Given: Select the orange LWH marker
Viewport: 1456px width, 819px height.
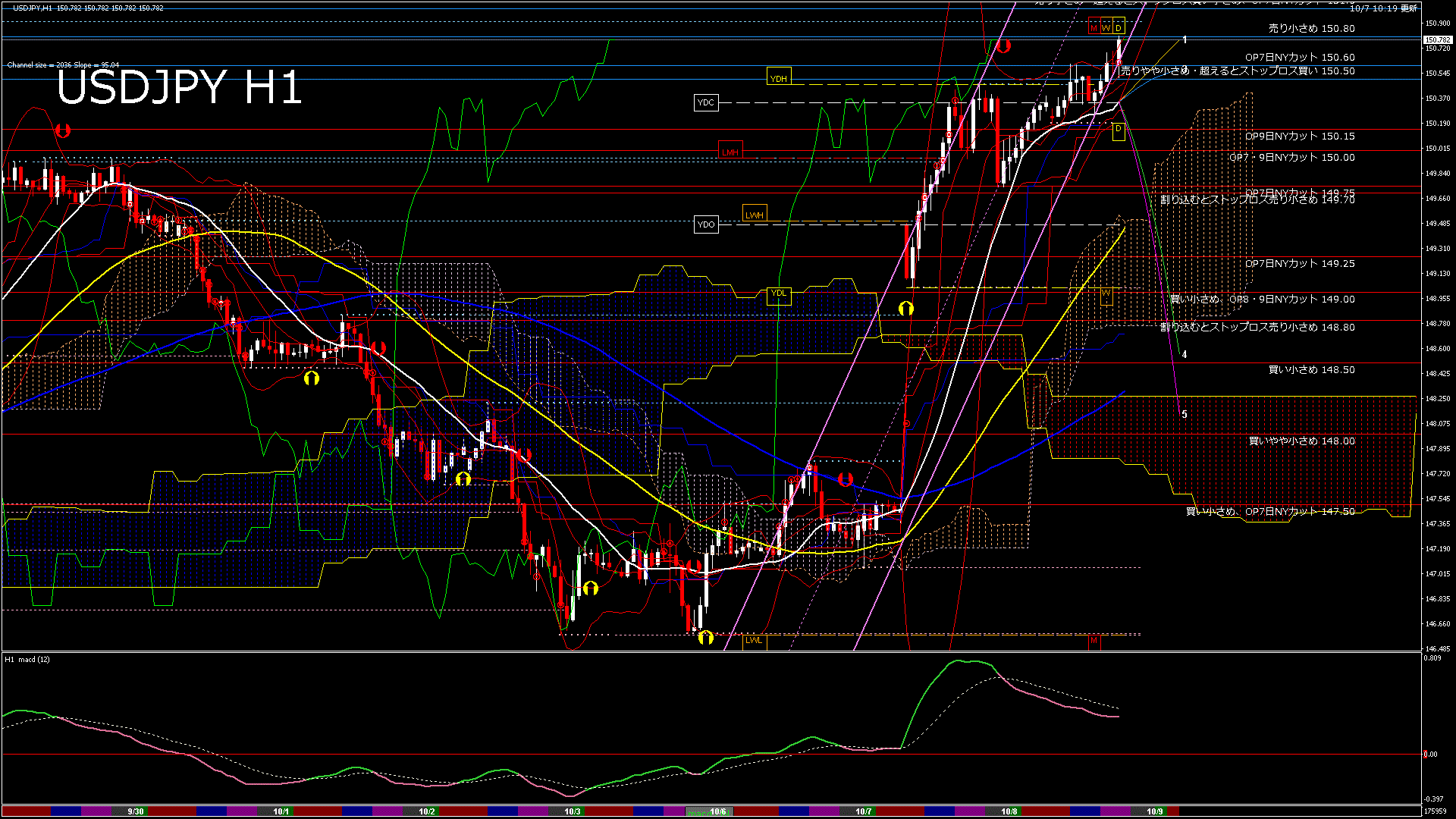Looking at the screenshot, I should [x=754, y=215].
